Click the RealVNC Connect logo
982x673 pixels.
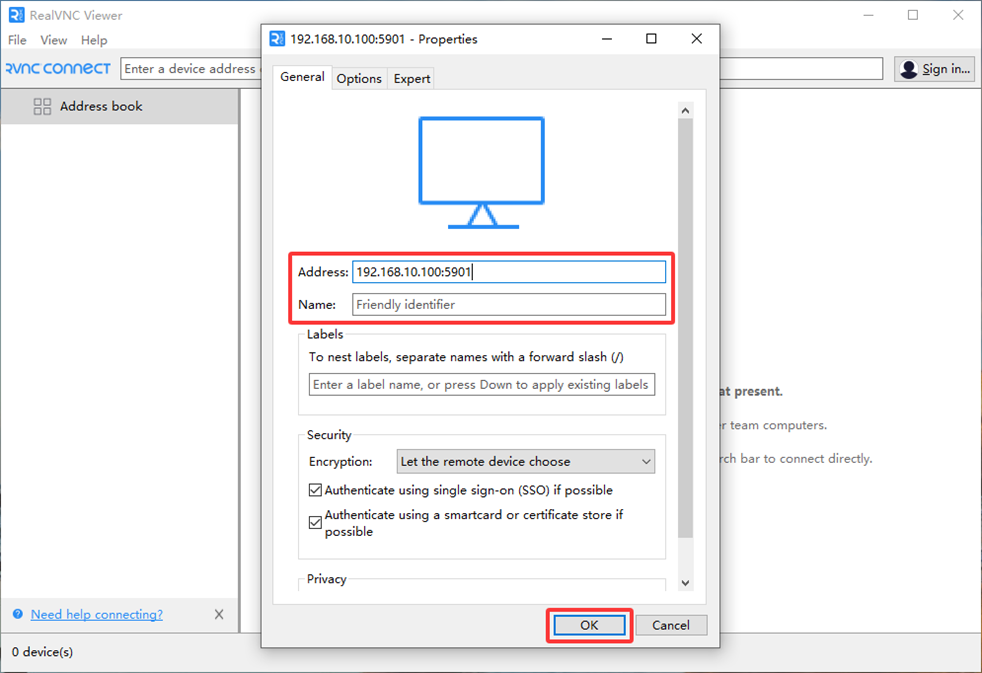pos(58,68)
